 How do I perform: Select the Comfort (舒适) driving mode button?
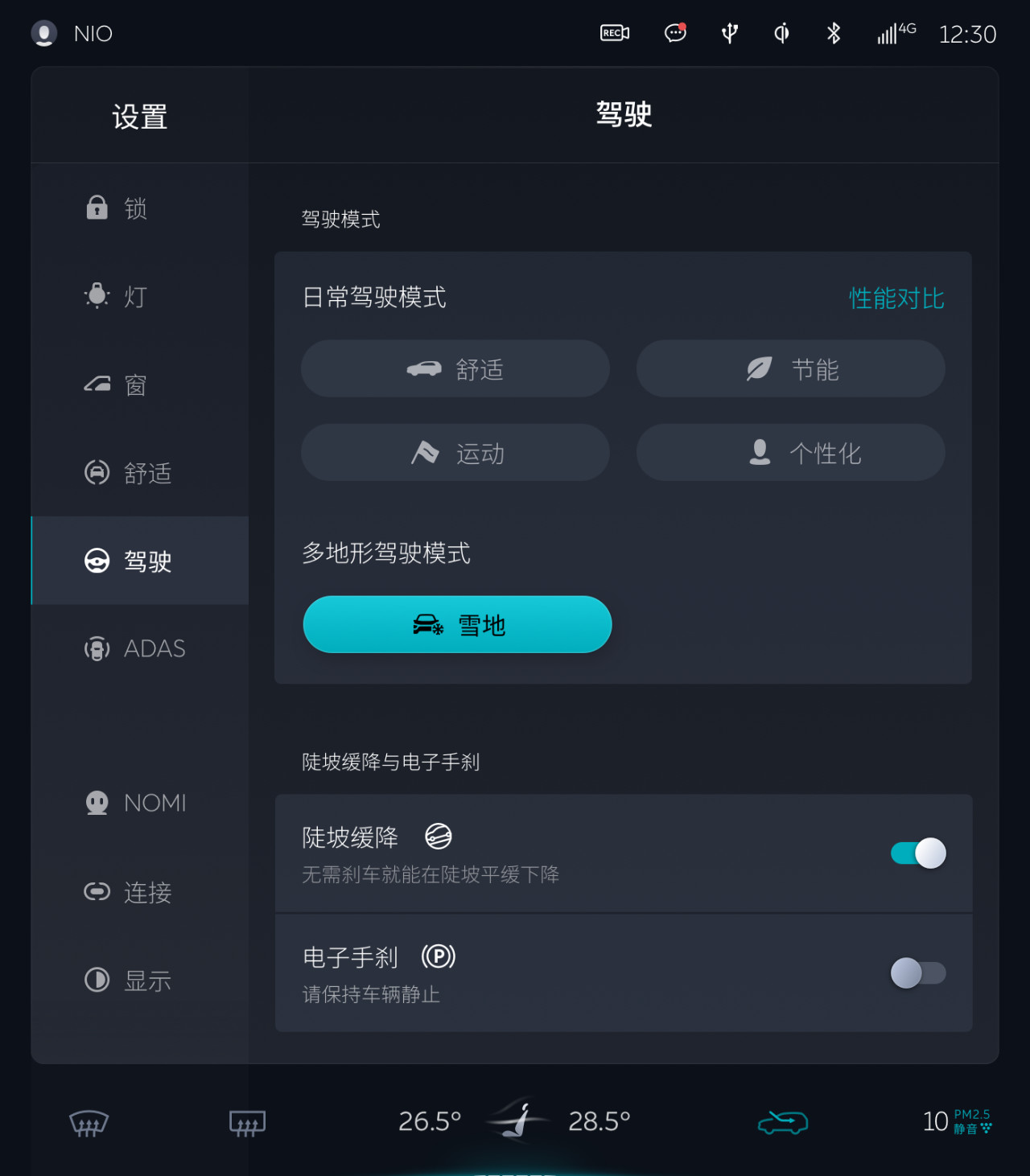(455, 369)
